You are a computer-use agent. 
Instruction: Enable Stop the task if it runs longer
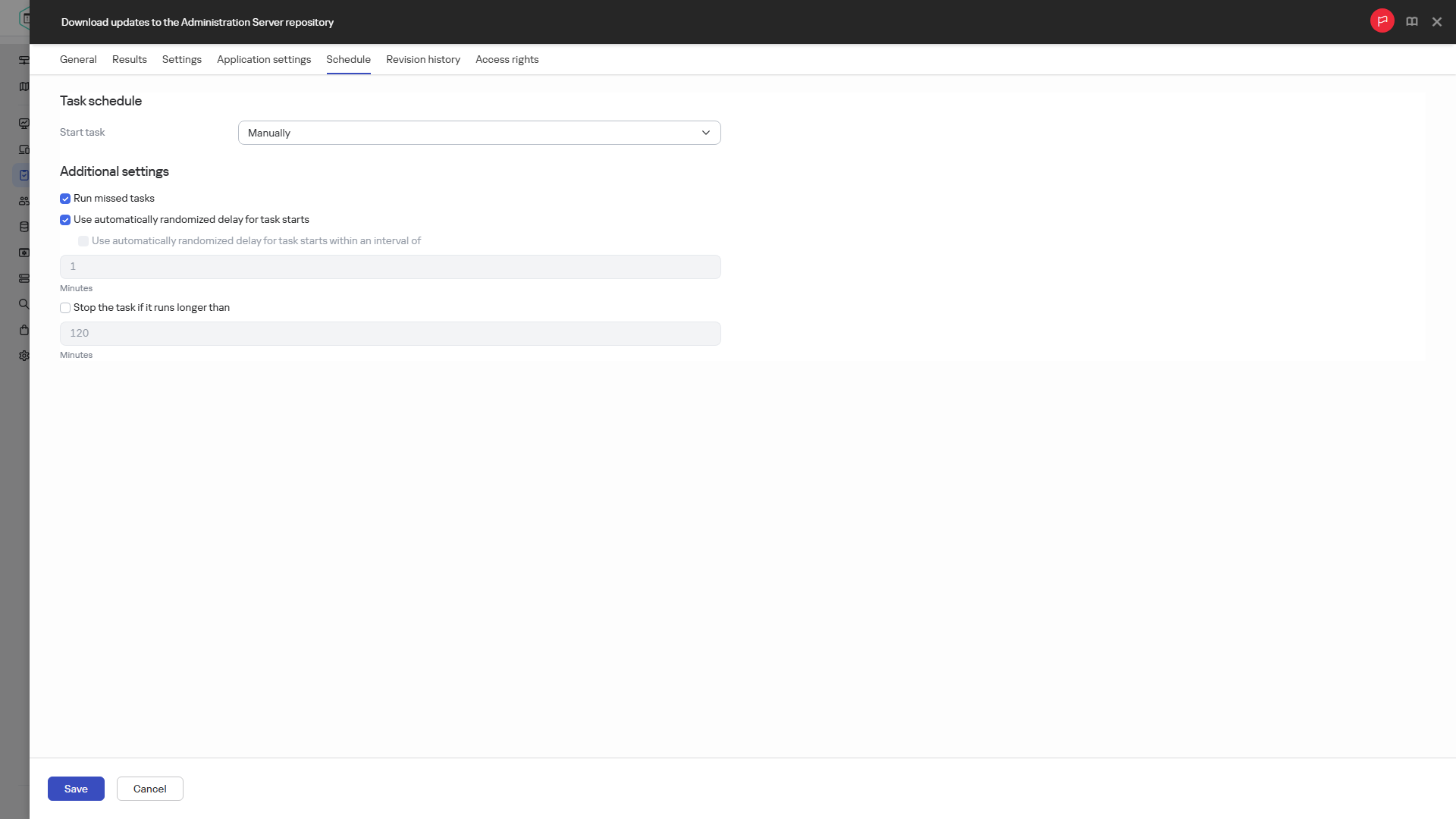65,308
